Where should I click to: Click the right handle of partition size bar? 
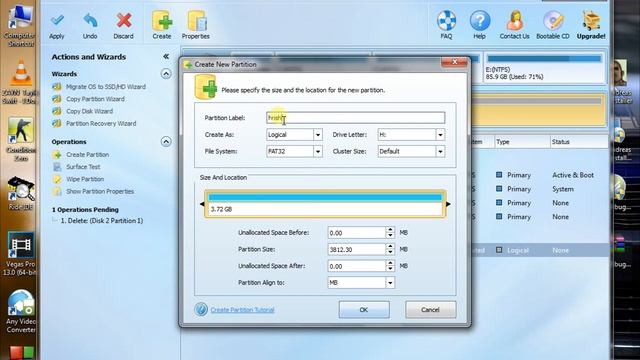coord(448,204)
